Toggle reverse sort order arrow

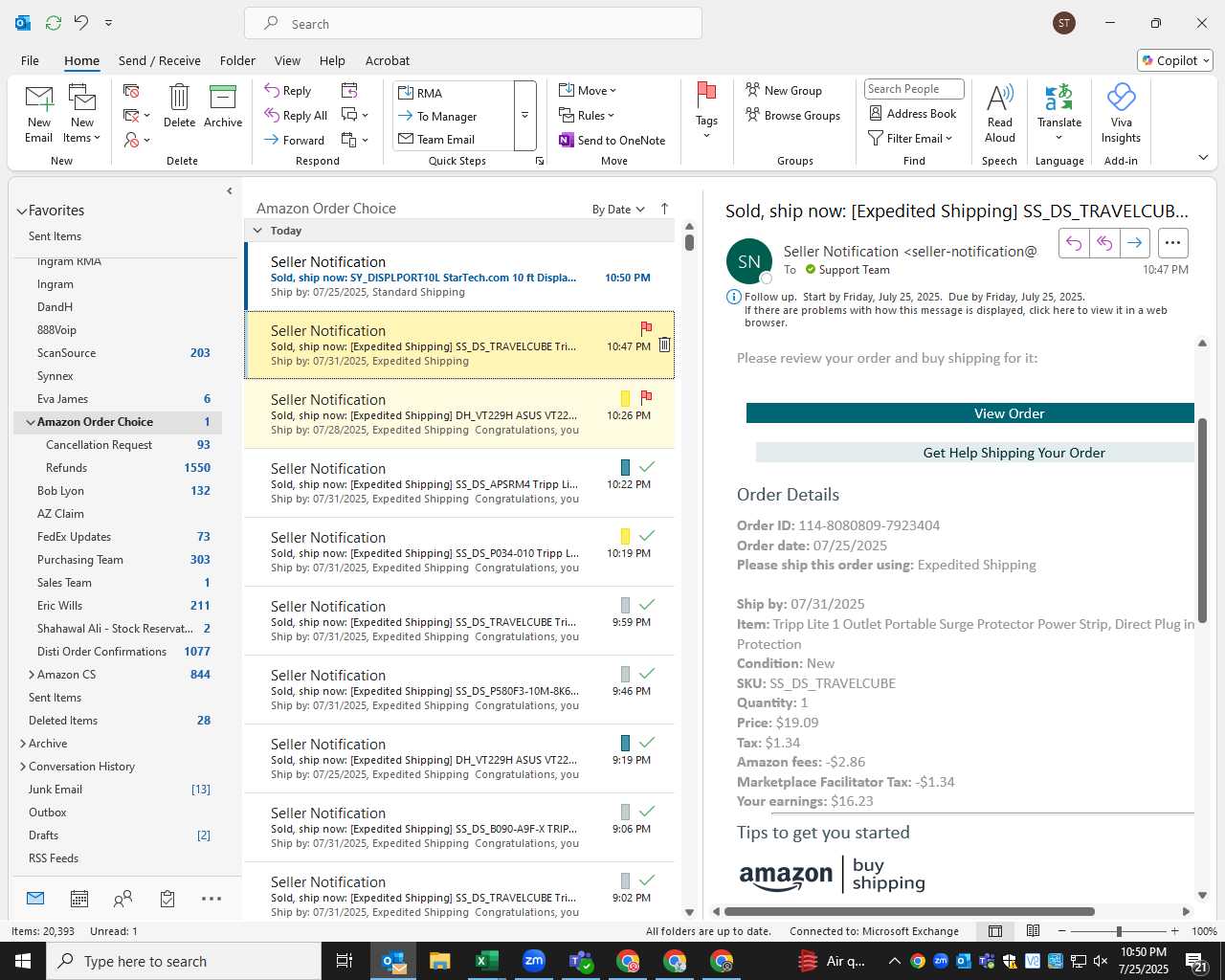[665, 209]
